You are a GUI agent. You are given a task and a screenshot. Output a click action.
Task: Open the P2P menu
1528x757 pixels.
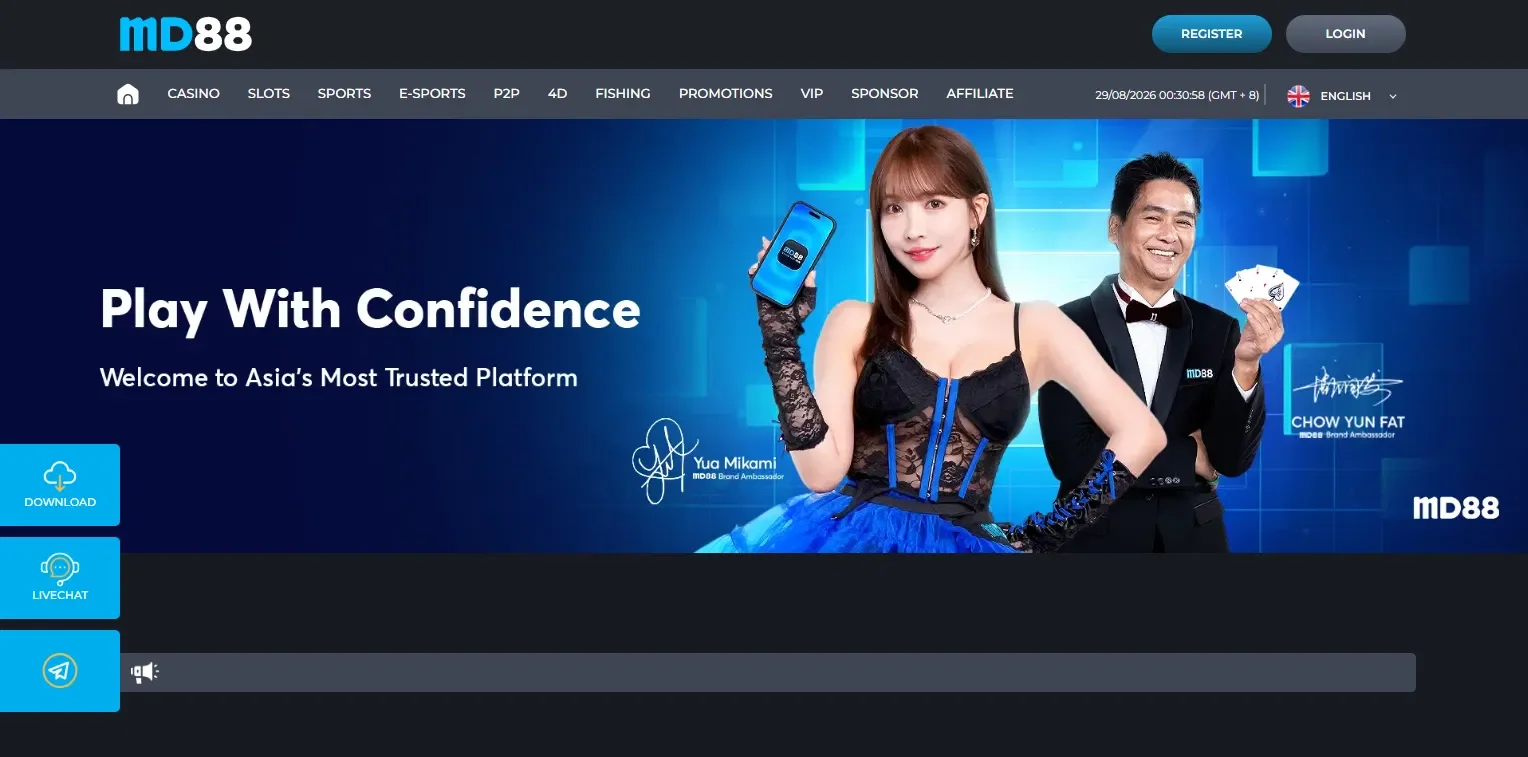[506, 94]
